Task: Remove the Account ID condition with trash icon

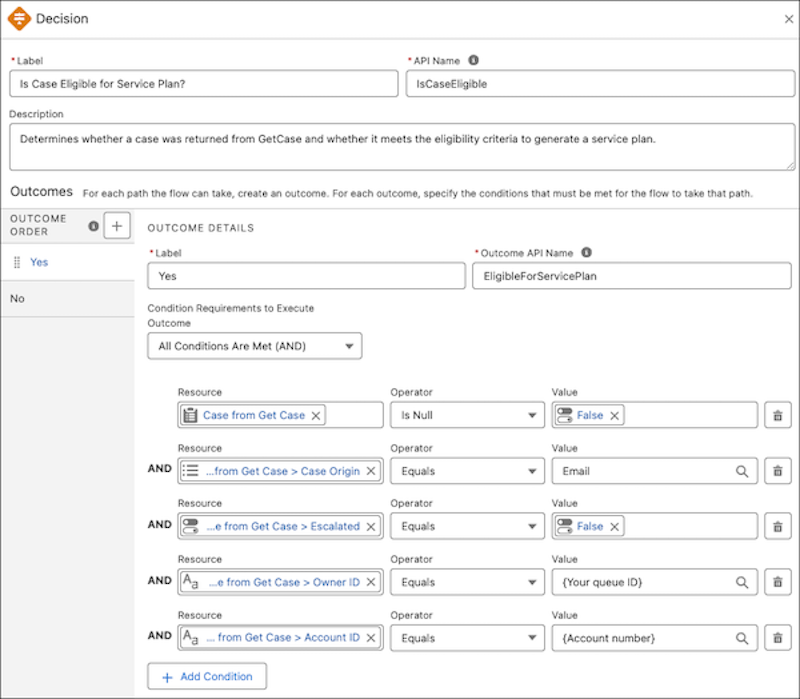Action: (777, 637)
